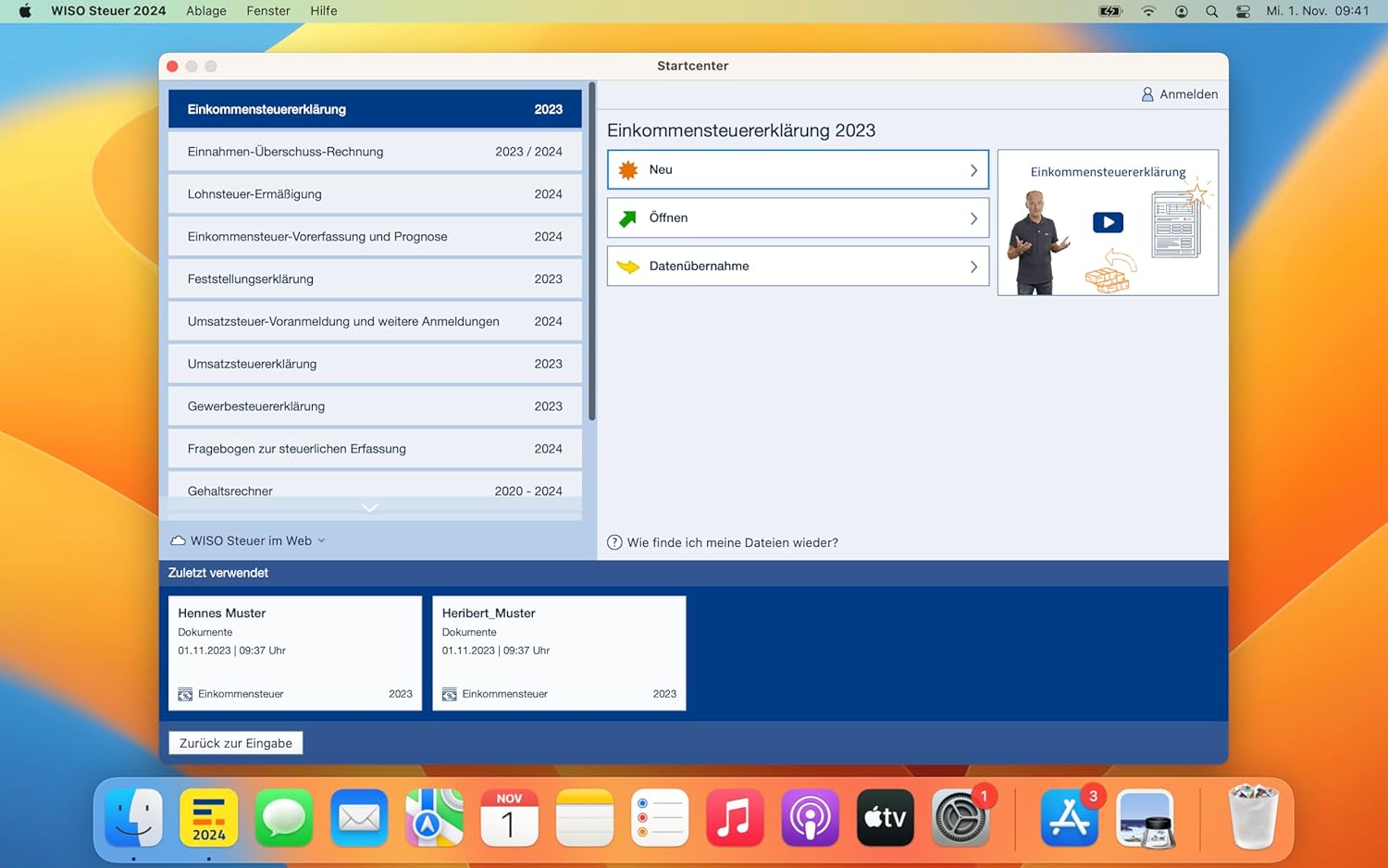This screenshot has width=1388, height=868.
Task: Open the Hilfe menu
Action: pyautogui.click(x=324, y=11)
